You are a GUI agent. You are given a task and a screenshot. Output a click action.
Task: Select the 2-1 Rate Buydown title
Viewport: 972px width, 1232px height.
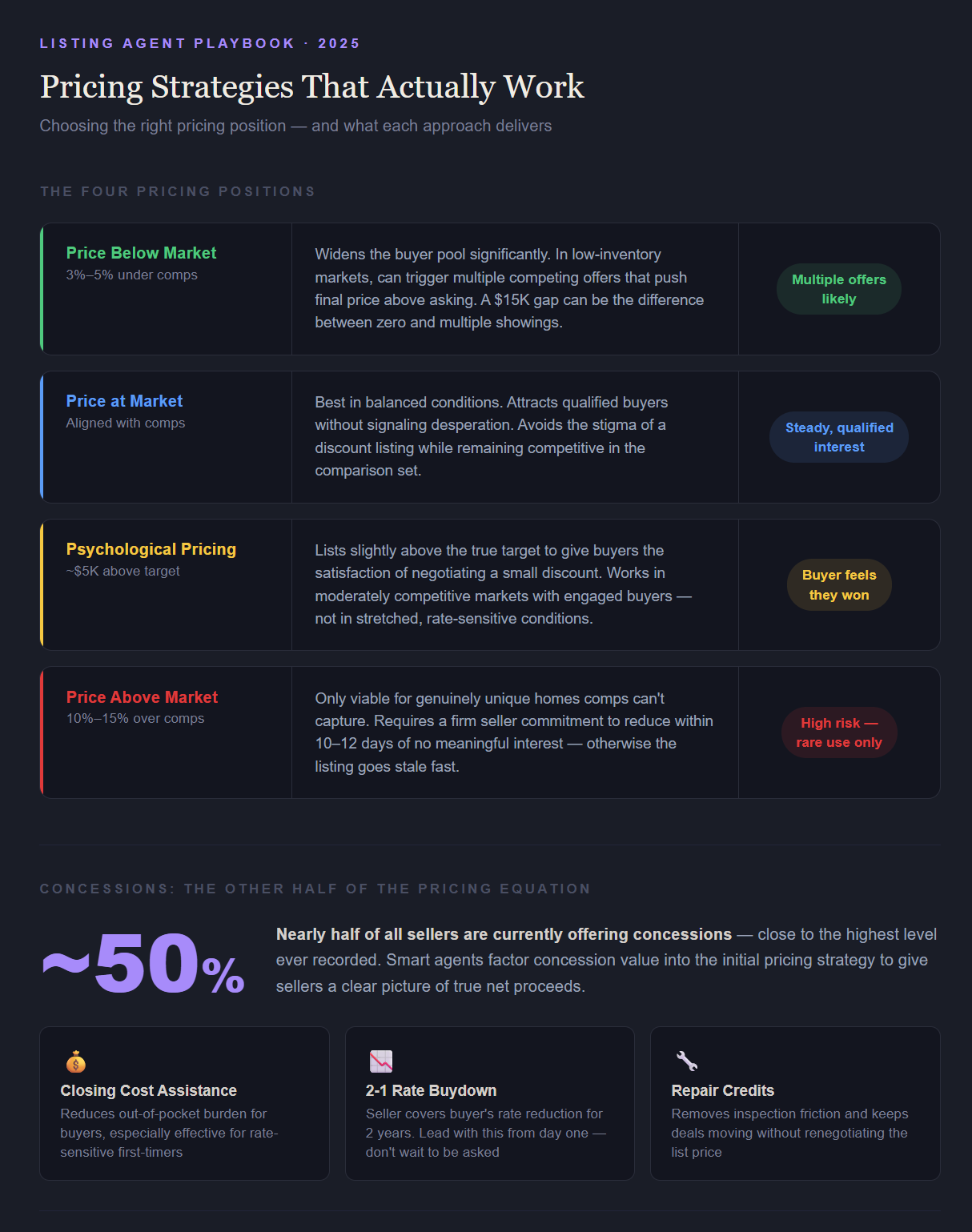(x=431, y=1090)
